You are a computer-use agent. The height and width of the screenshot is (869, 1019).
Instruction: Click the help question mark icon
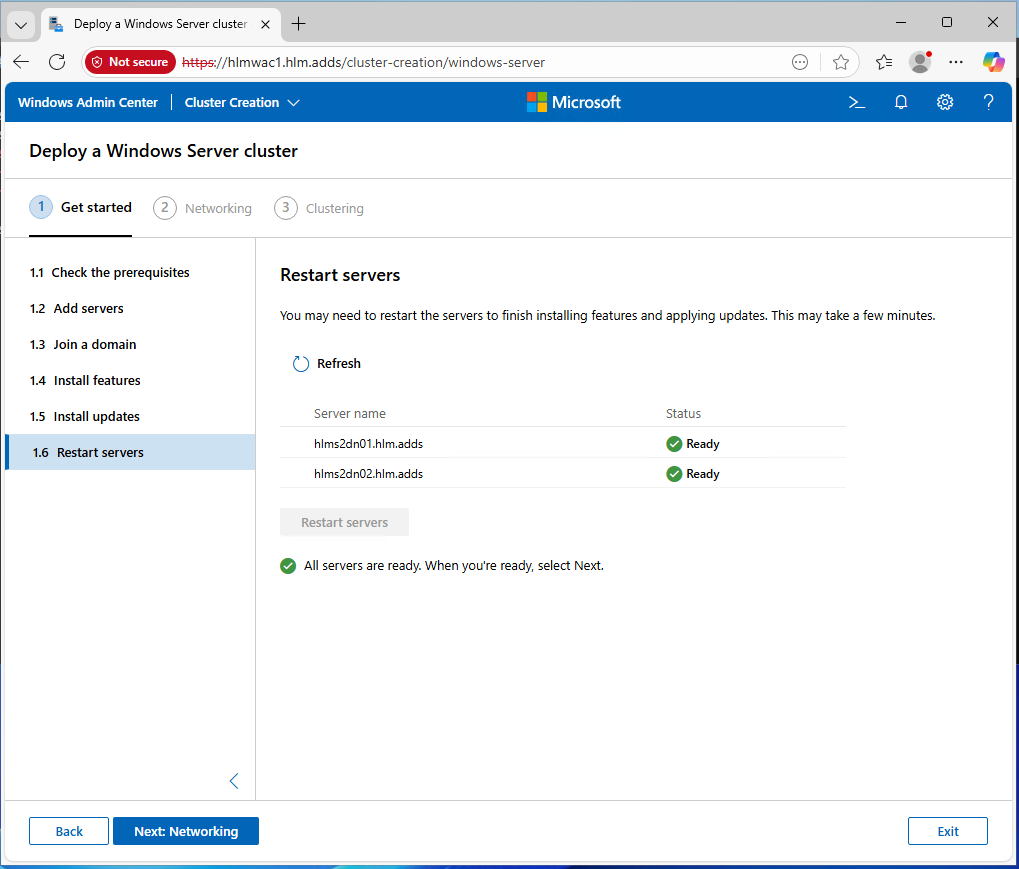(988, 102)
